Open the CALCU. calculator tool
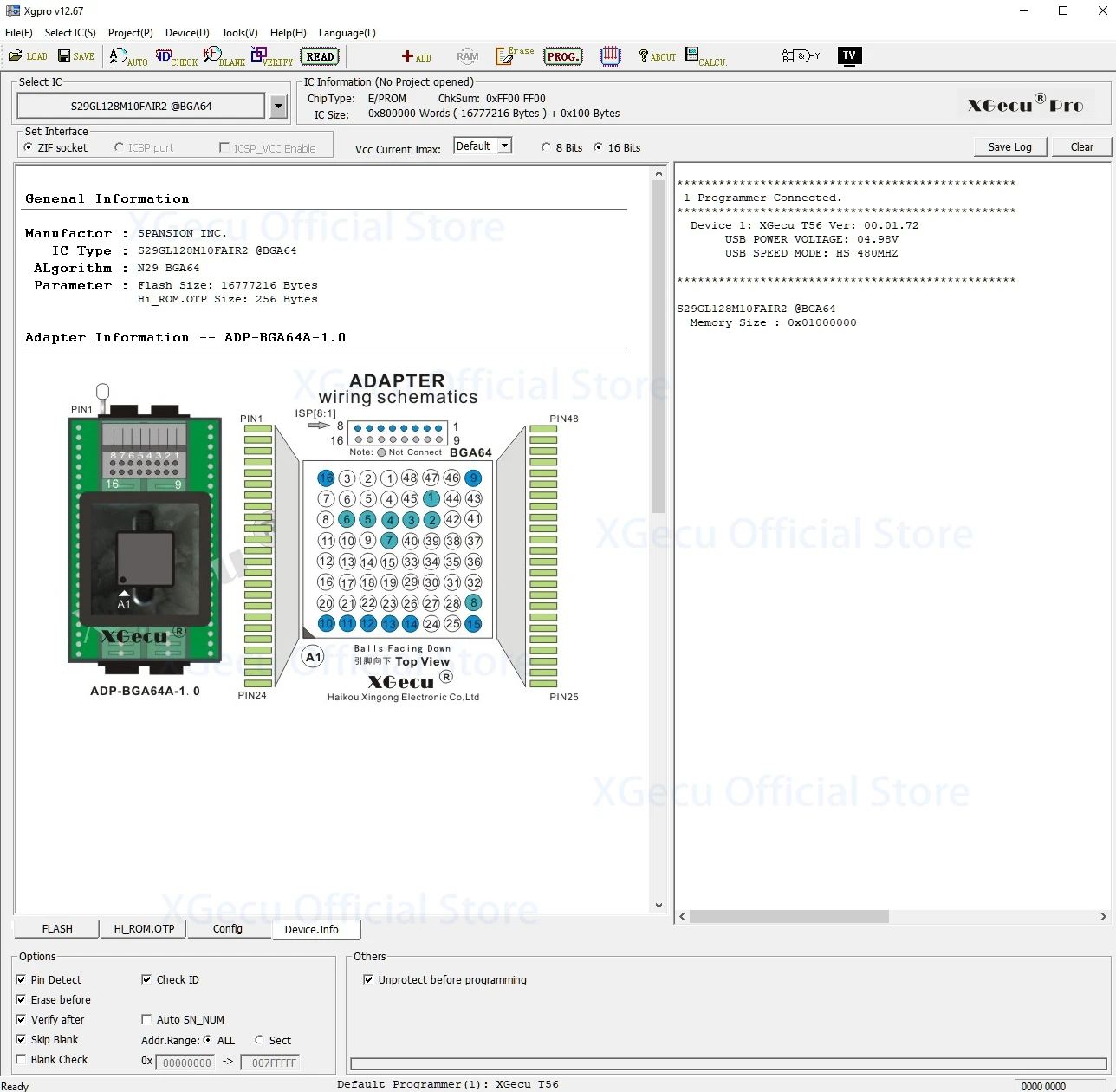1116x1092 pixels. (x=706, y=57)
